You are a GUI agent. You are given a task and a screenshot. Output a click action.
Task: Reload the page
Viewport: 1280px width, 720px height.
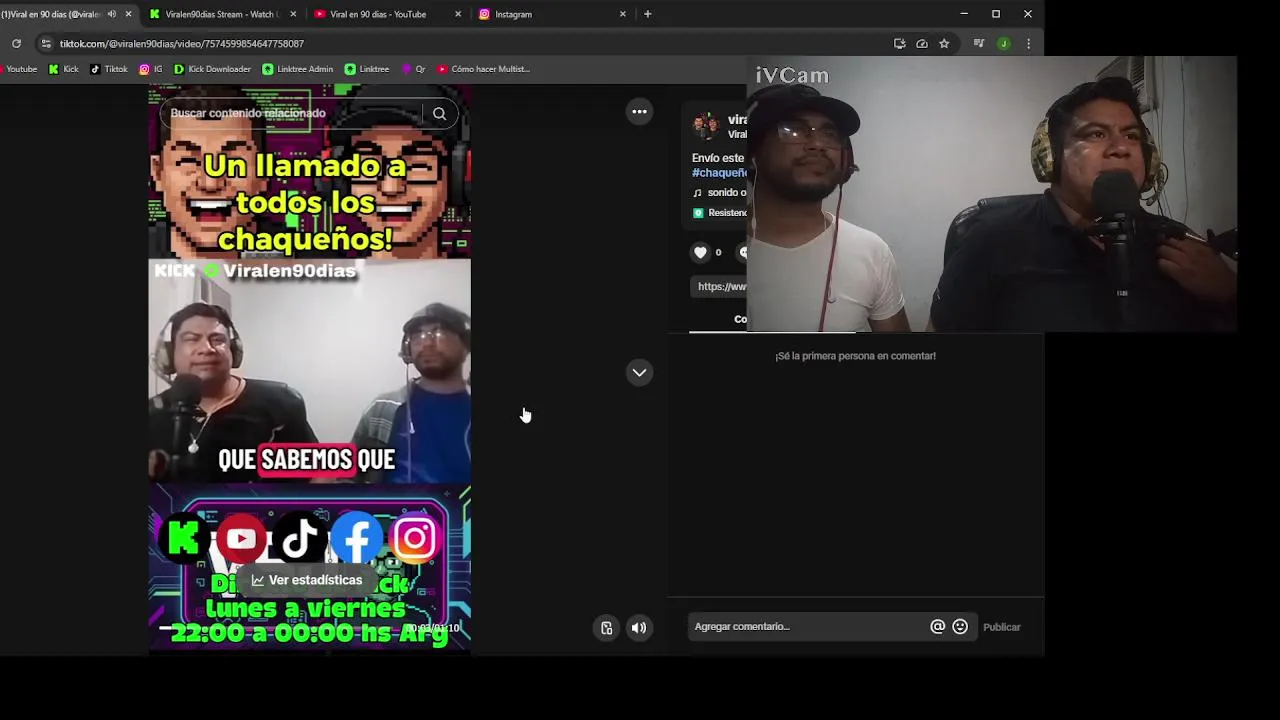point(16,44)
